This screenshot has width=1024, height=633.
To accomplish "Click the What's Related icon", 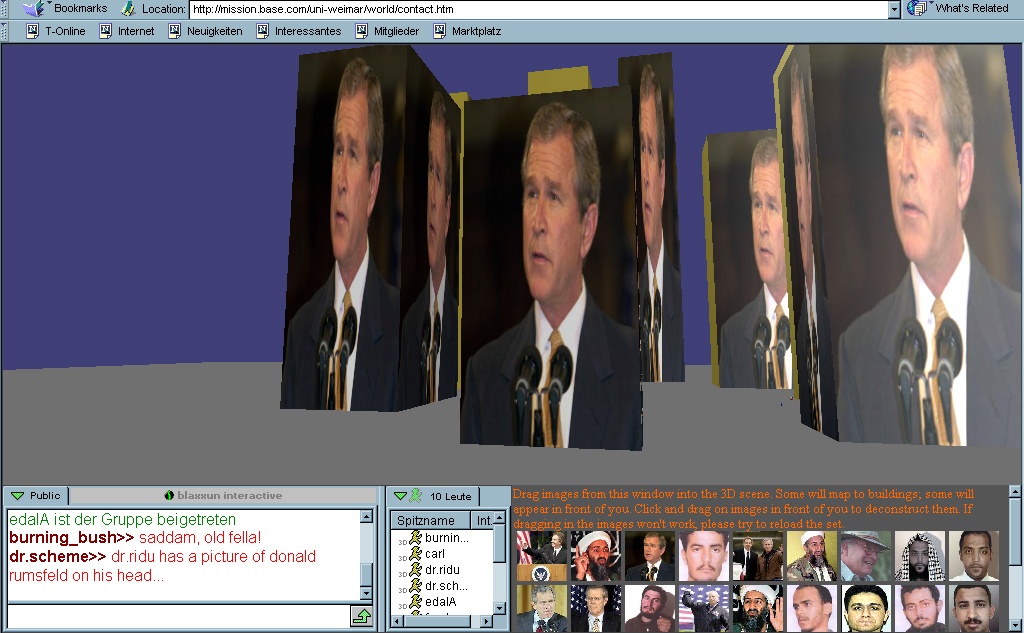I will [x=918, y=9].
